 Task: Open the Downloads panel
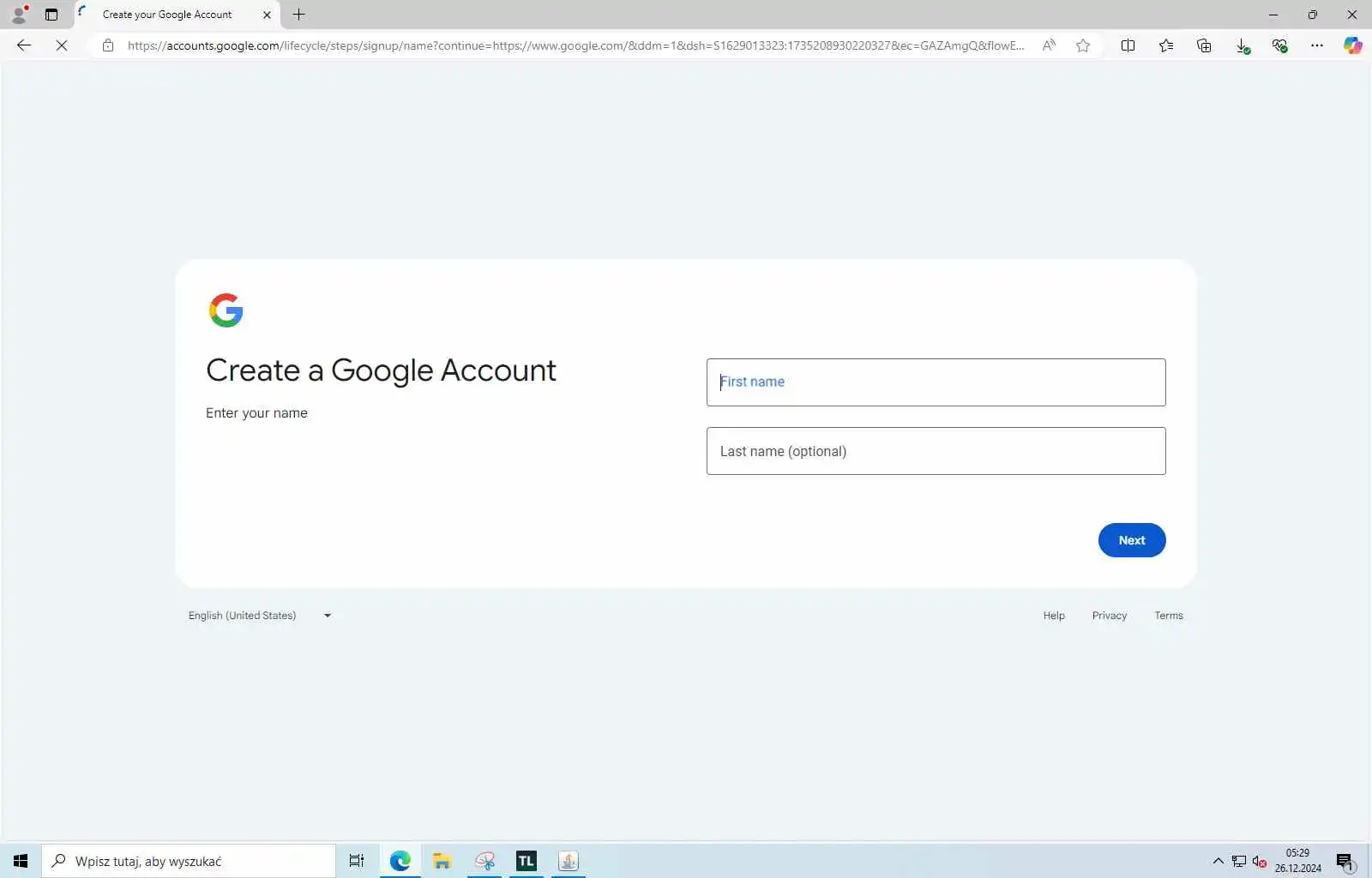[x=1243, y=45]
